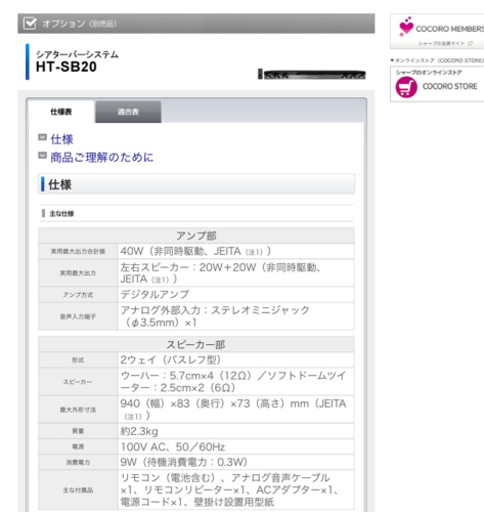Click the リモコン（電池含む） accessories cell

pos(236,490)
